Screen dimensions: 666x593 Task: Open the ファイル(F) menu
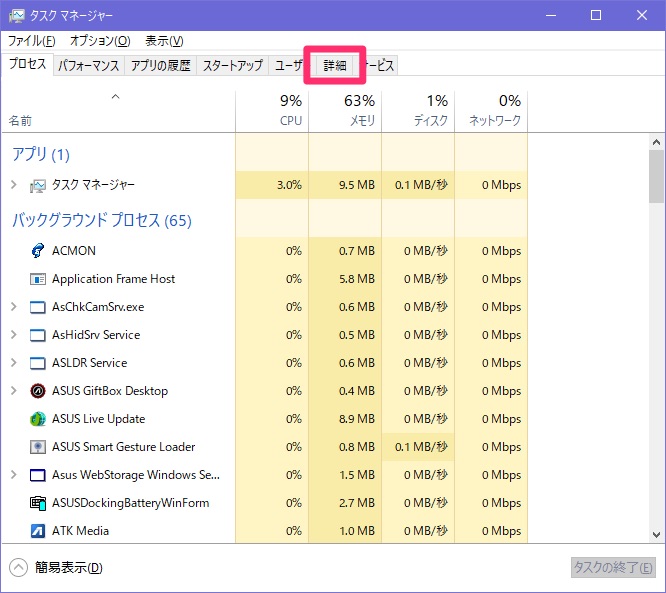(x=32, y=41)
